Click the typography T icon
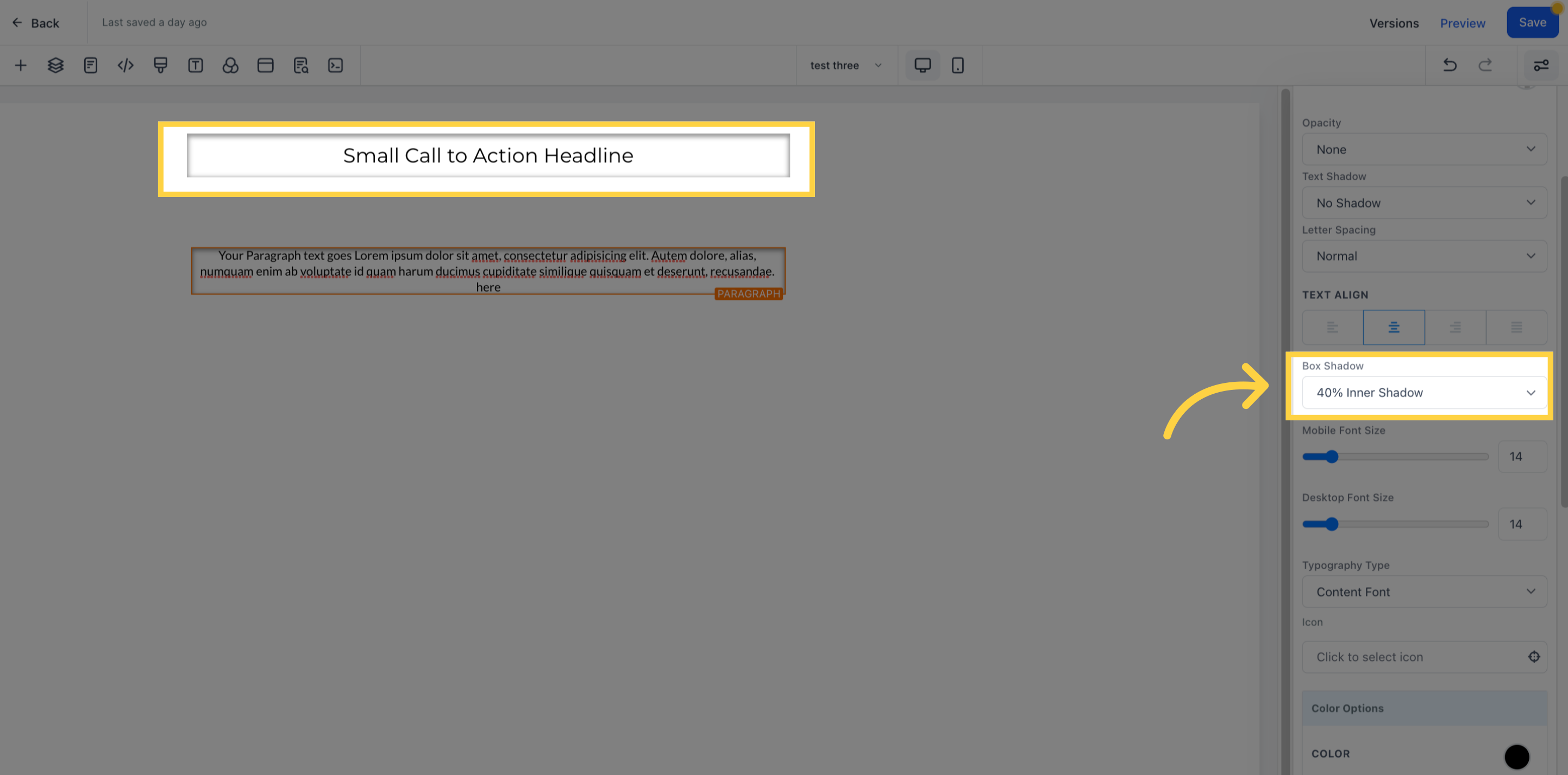This screenshot has width=1568, height=775. 196,65
